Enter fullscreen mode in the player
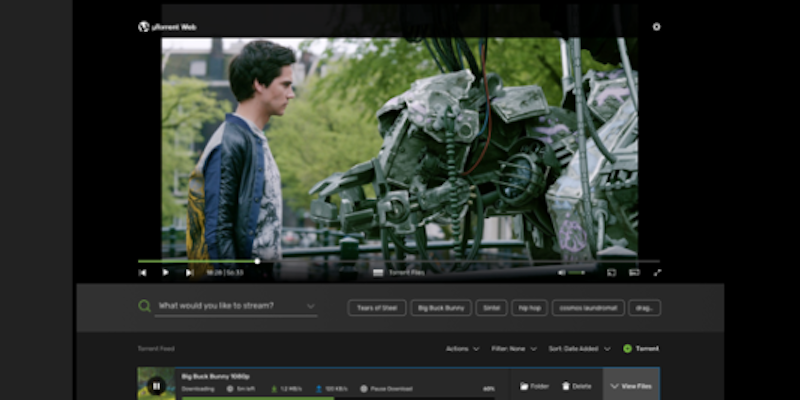800x400 pixels. [x=657, y=272]
